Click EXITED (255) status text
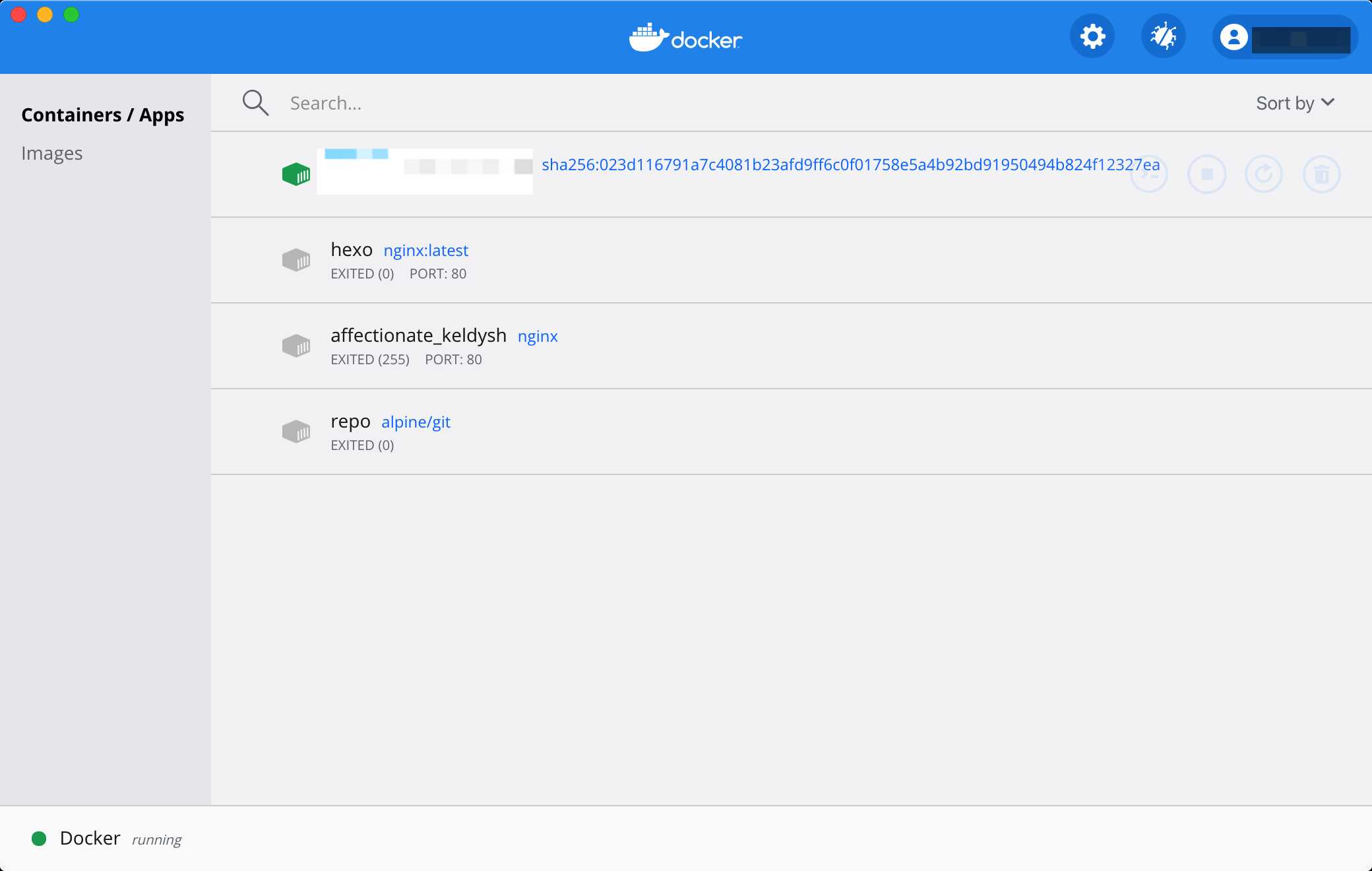 (x=370, y=360)
